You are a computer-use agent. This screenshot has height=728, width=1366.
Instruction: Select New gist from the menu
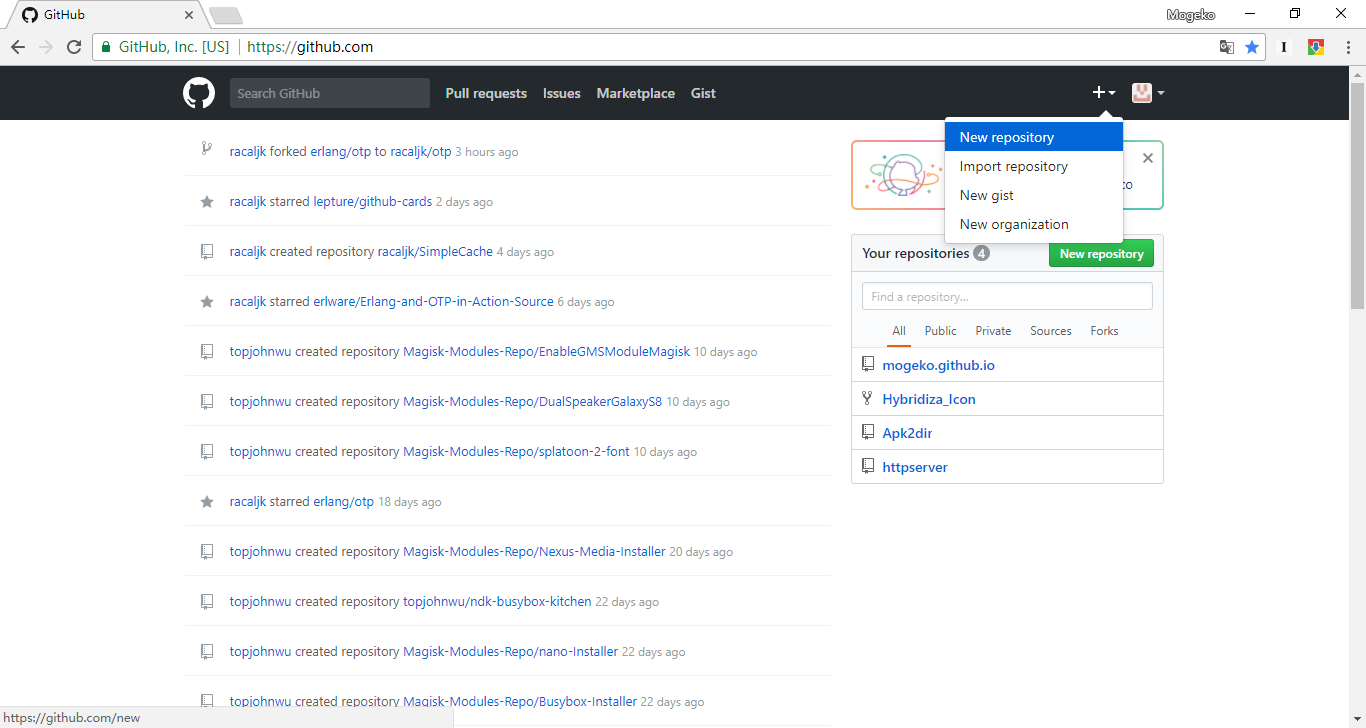[987, 195]
